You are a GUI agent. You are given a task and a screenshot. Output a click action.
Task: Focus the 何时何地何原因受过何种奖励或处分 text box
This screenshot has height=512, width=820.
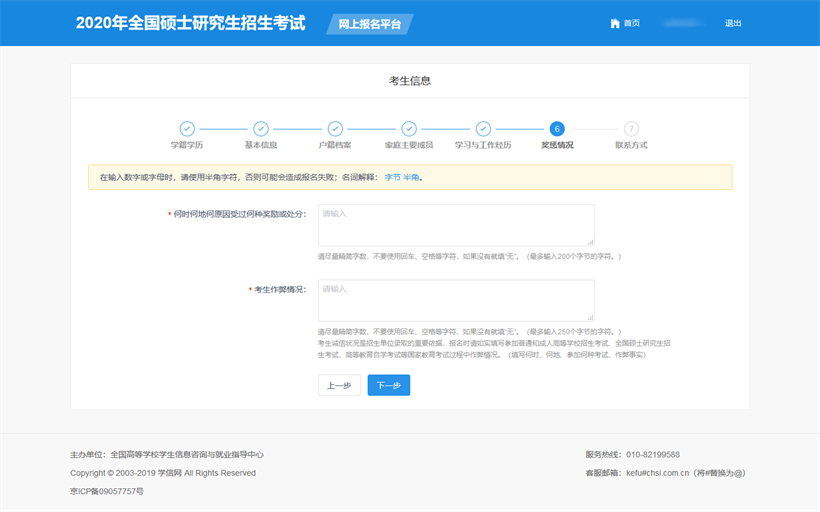pos(456,224)
